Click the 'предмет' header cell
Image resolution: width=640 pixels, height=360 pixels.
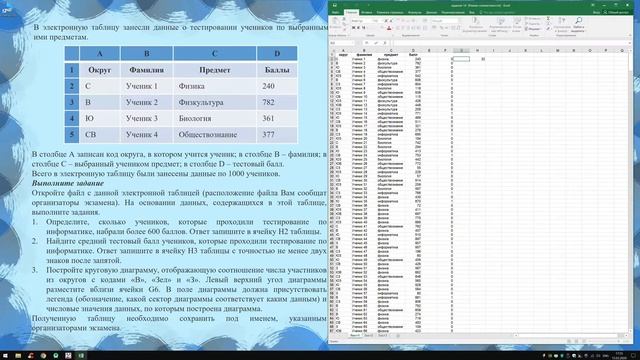pyautogui.click(x=391, y=55)
